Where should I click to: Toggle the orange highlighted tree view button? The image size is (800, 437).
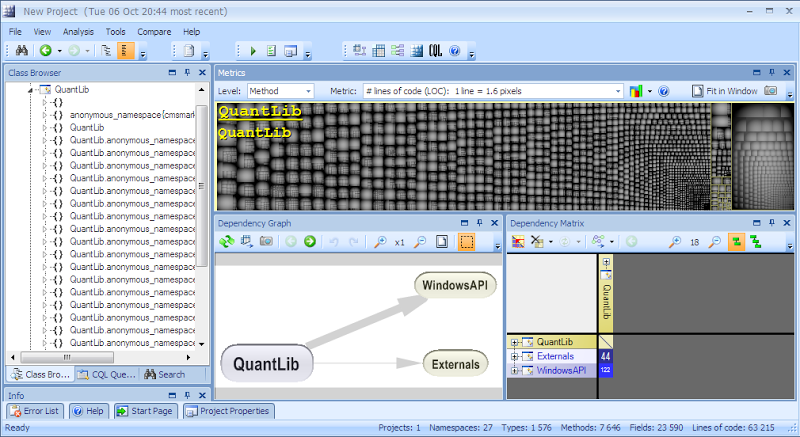126,50
